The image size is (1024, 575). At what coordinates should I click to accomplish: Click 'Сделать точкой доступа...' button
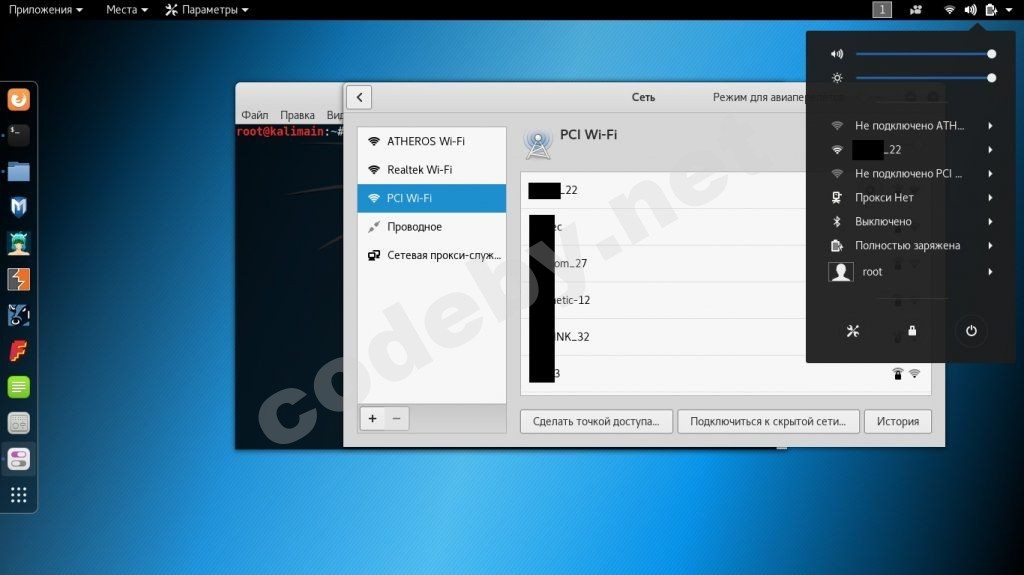tap(596, 421)
